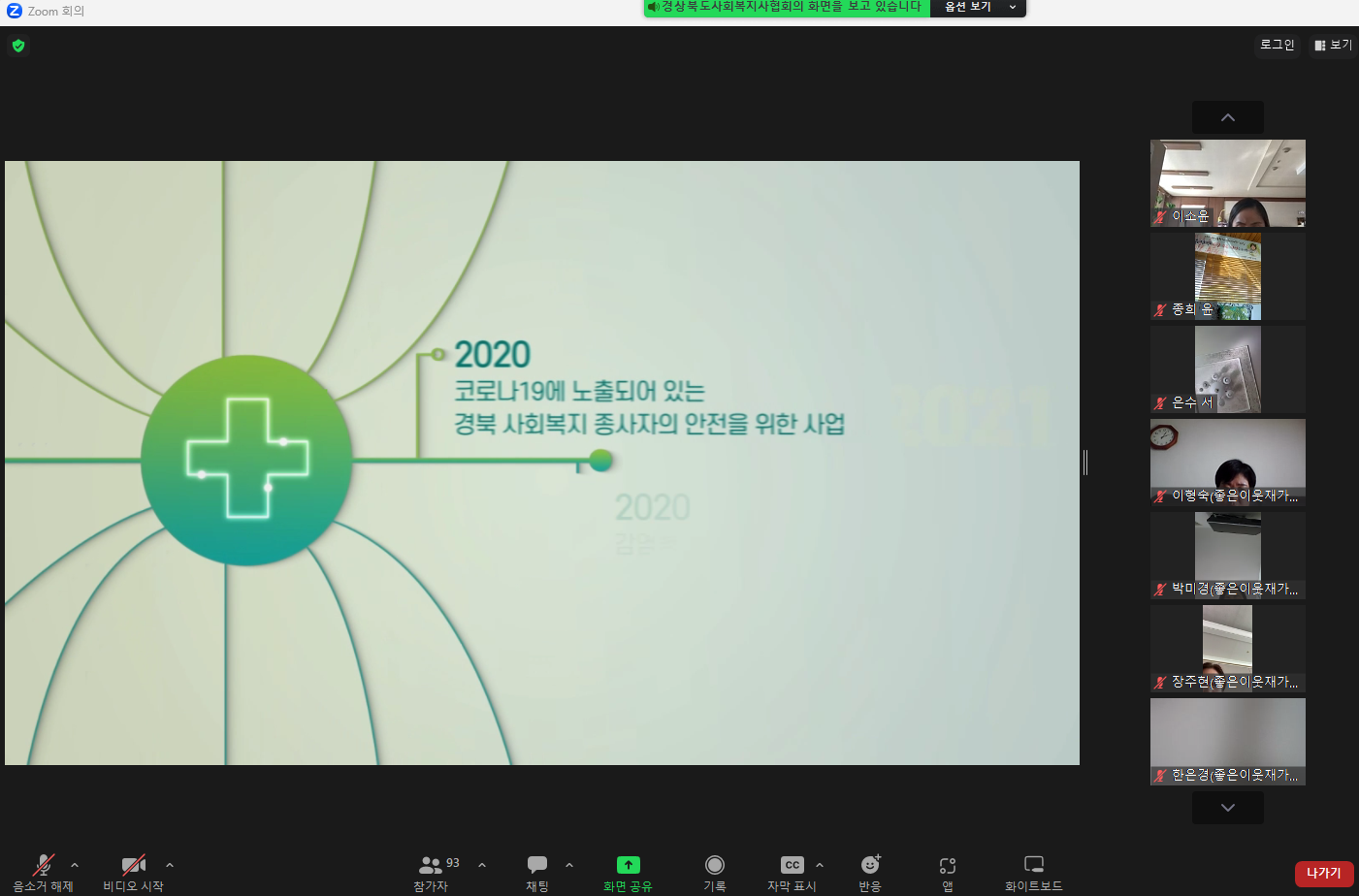Expand caption options arrow beside 자막 표시
This screenshot has width=1359, height=896.
[x=820, y=865]
